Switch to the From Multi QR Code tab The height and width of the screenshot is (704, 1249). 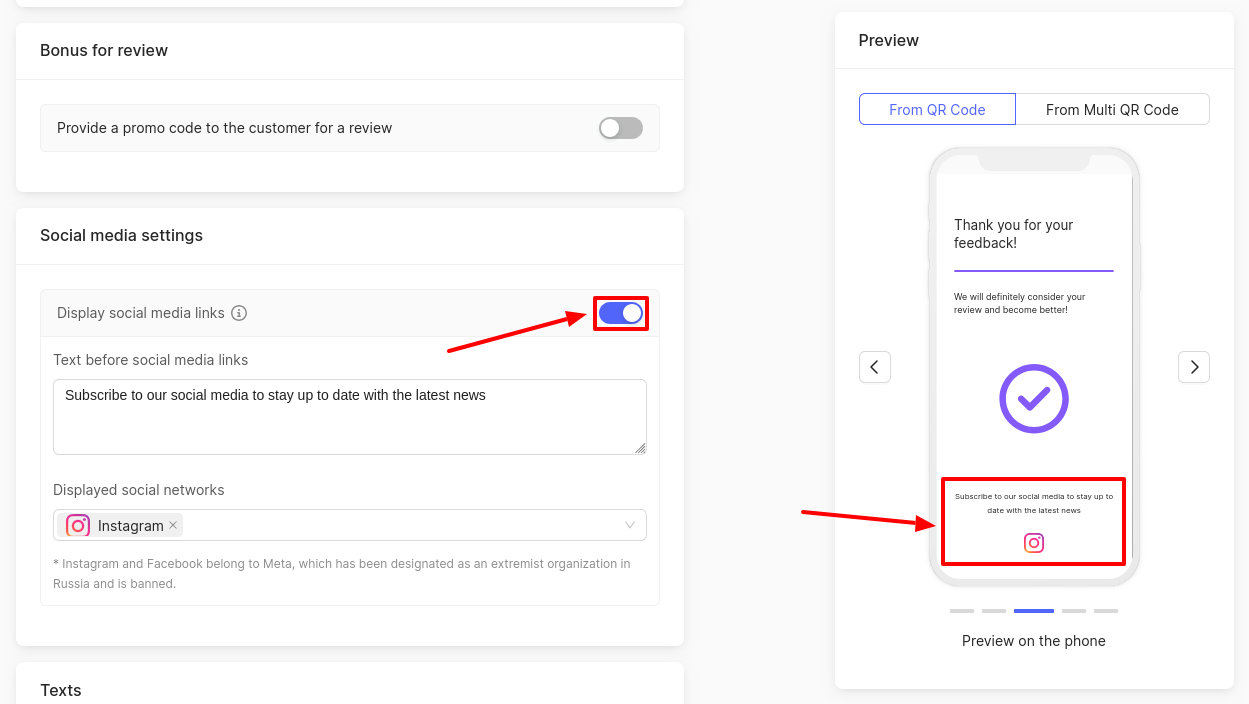tap(1112, 110)
